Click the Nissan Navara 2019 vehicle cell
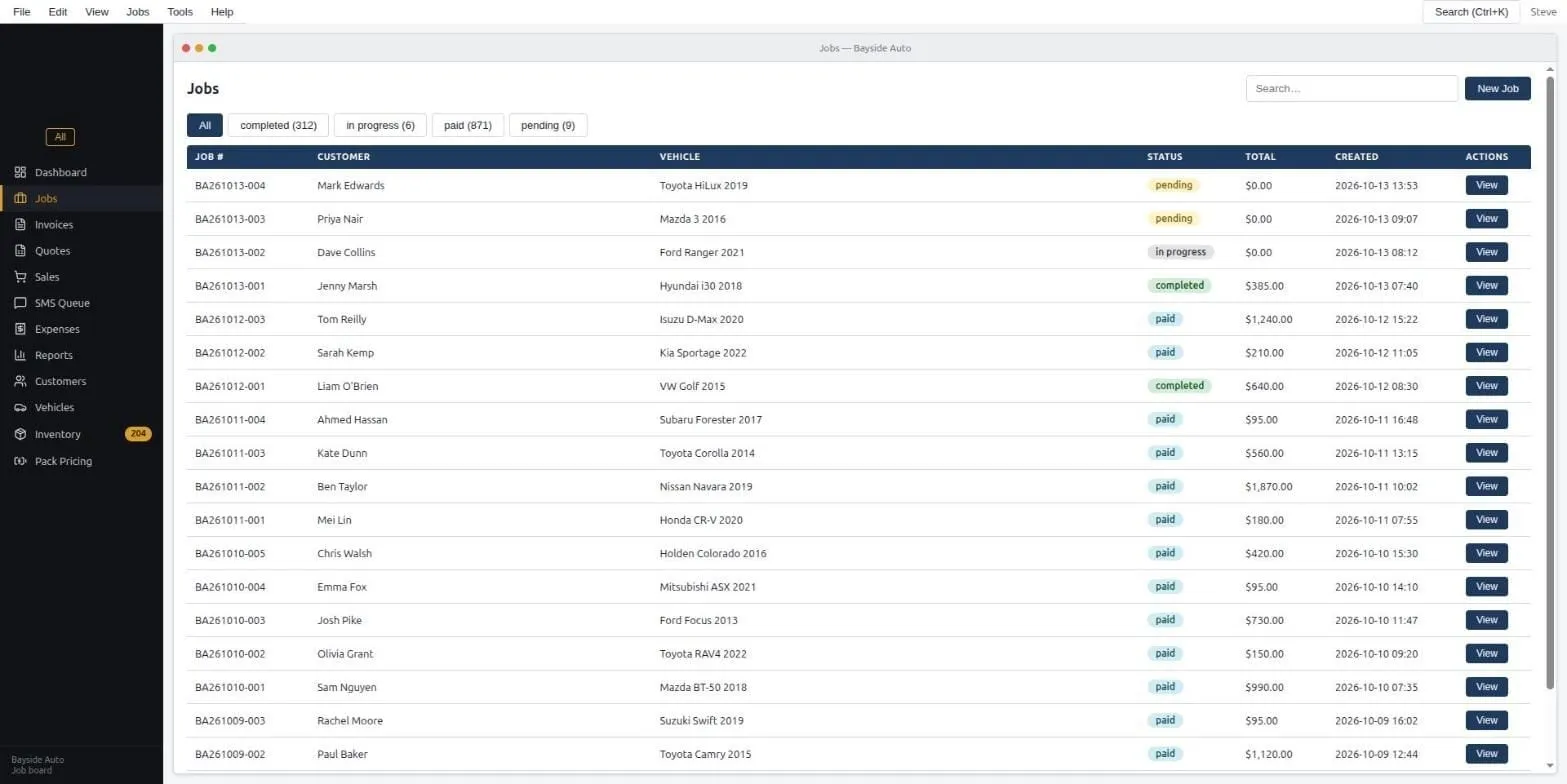Screen dimensions: 1567x784 (706, 486)
